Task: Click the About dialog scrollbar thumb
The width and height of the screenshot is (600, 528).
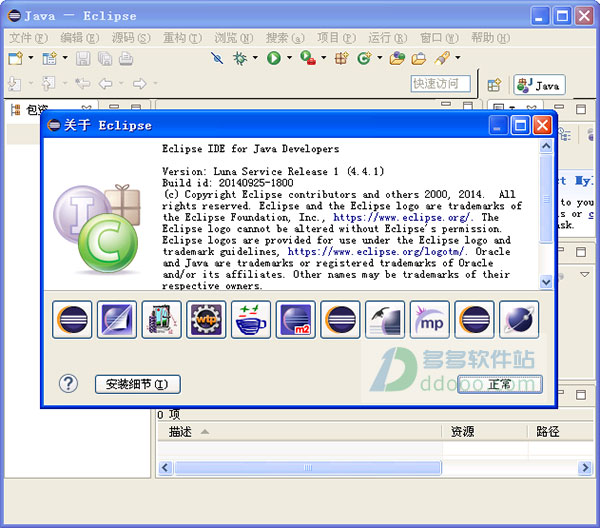Action: pyautogui.click(x=546, y=199)
